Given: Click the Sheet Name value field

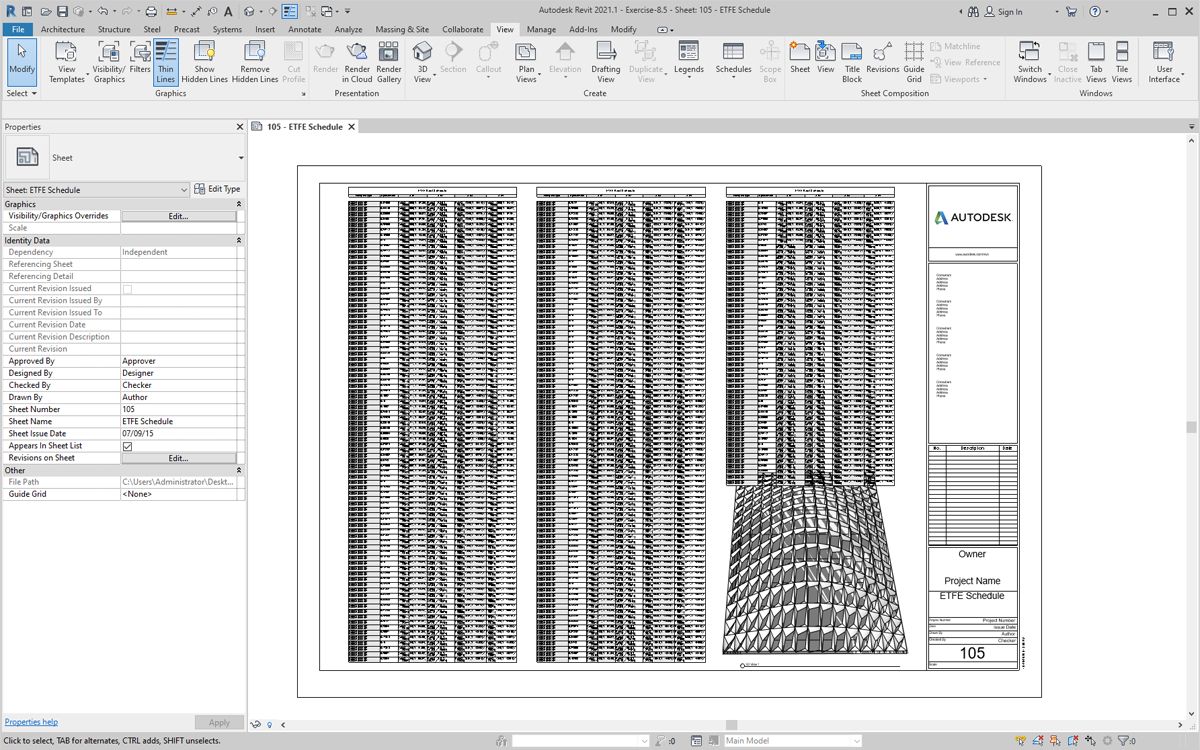Looking at the screenshot, I should 180,422.
